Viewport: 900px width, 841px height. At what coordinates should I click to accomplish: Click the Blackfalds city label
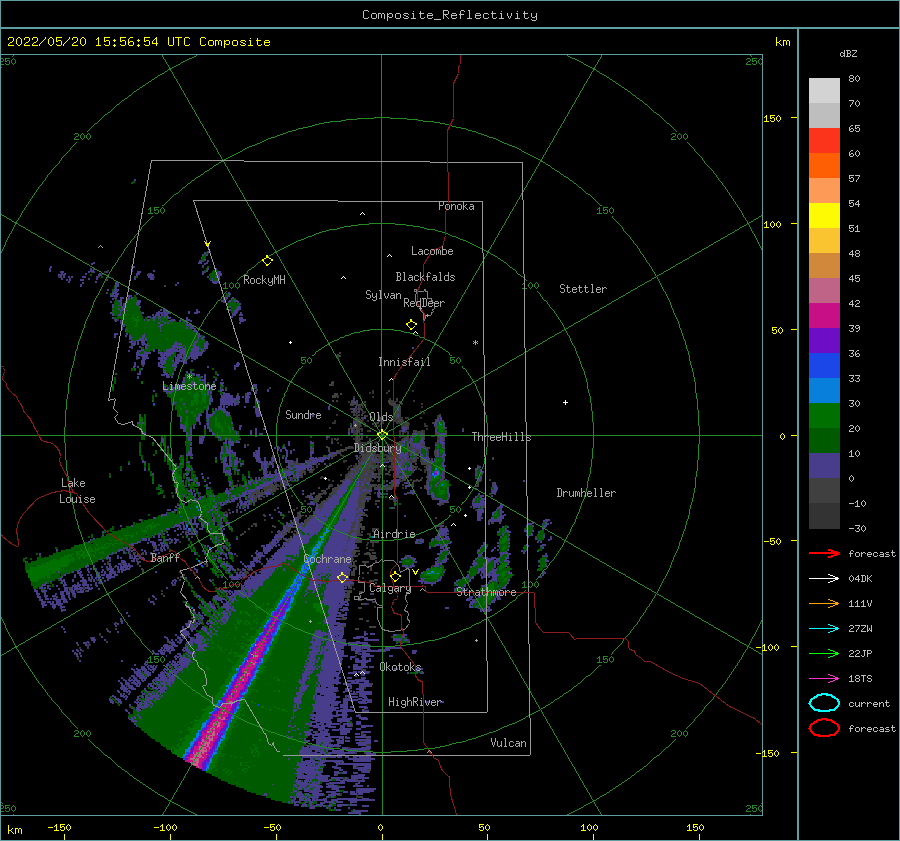tap(425, 277)
